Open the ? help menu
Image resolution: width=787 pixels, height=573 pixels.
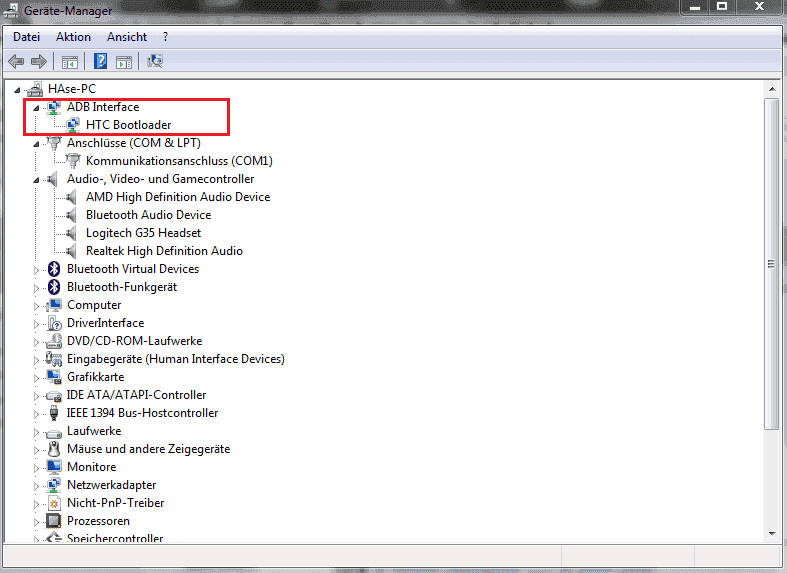point(165,37)
